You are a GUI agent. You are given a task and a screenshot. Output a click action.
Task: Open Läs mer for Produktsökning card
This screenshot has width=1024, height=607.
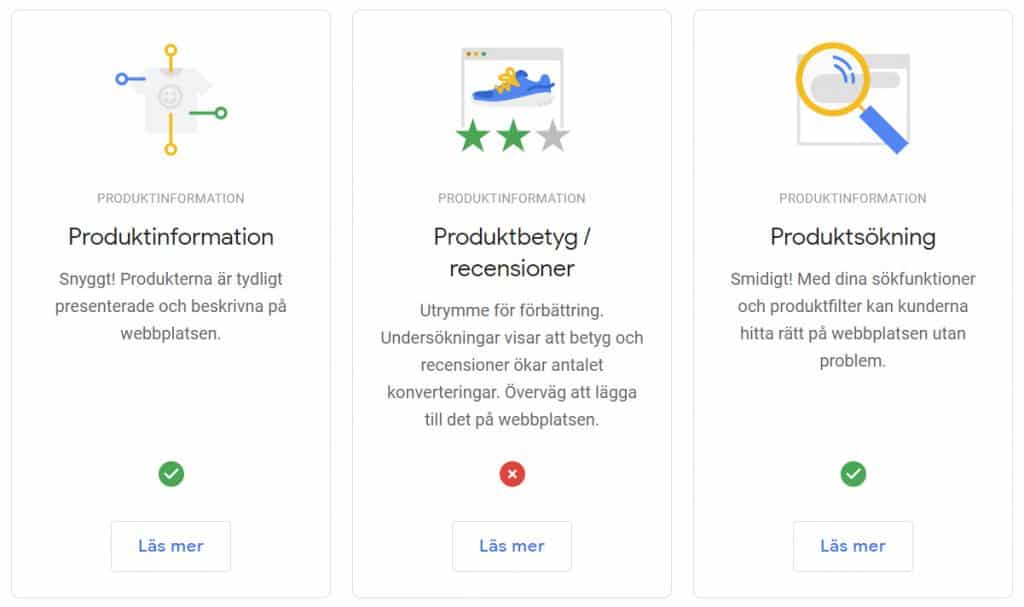tap(853, 546)
